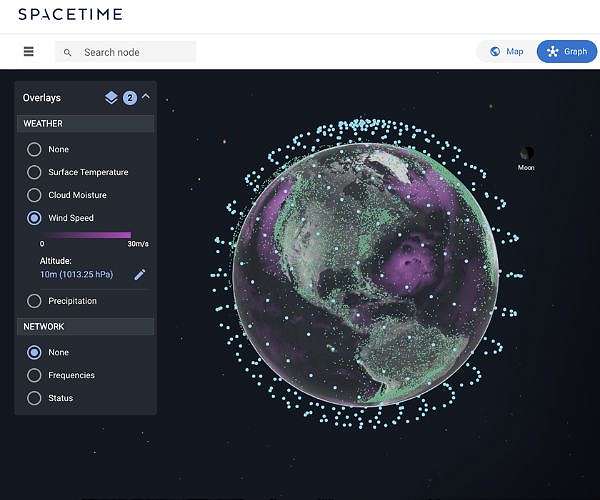Click the Moon in space view

526,154
